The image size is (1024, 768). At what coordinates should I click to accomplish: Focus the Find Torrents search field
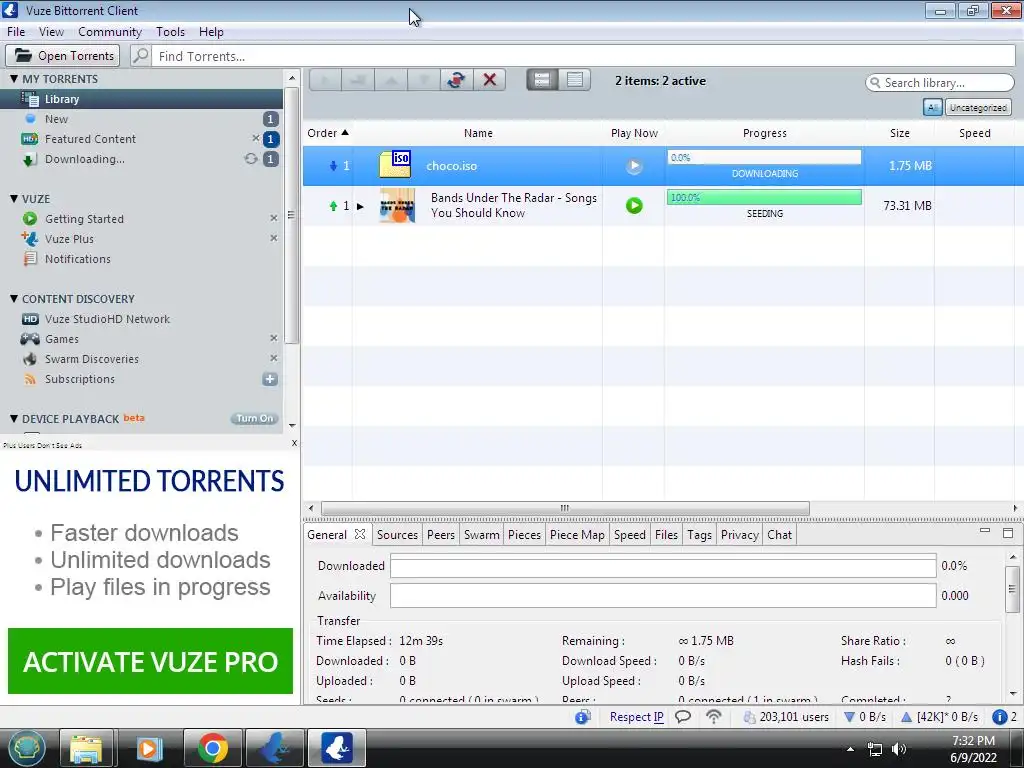(583, 56)
